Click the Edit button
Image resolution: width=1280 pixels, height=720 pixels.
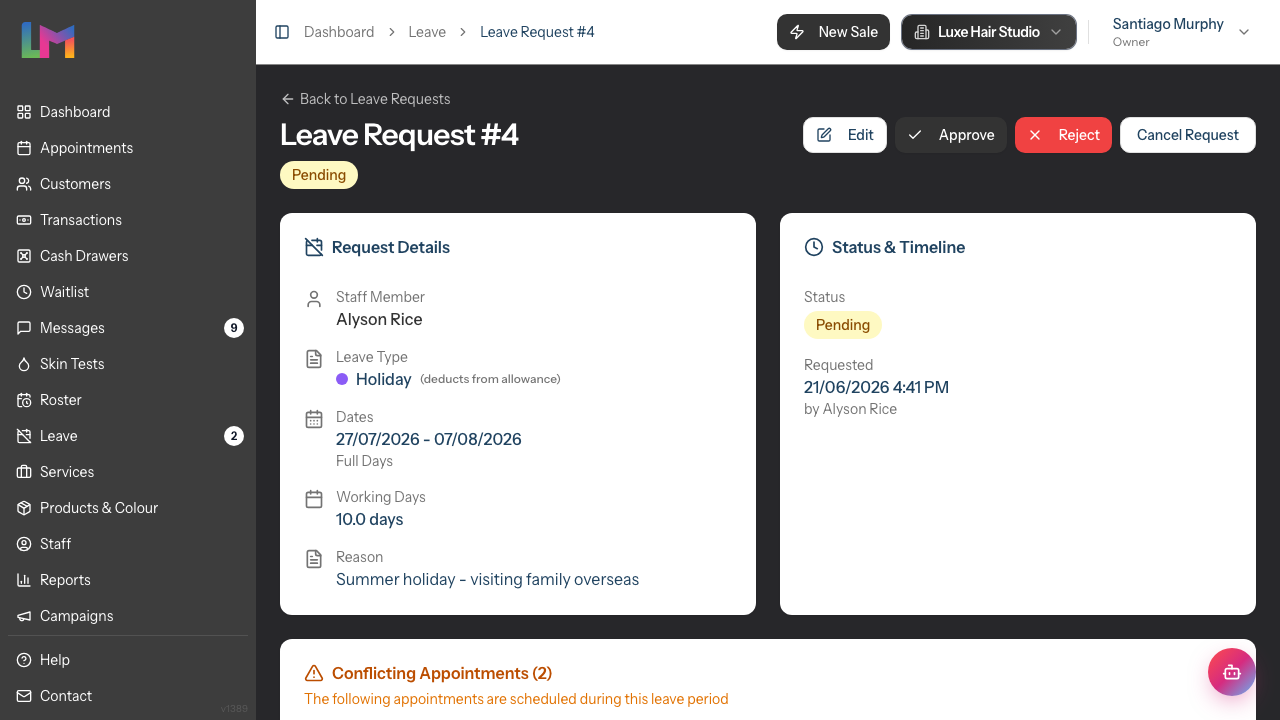coord(845,135)
